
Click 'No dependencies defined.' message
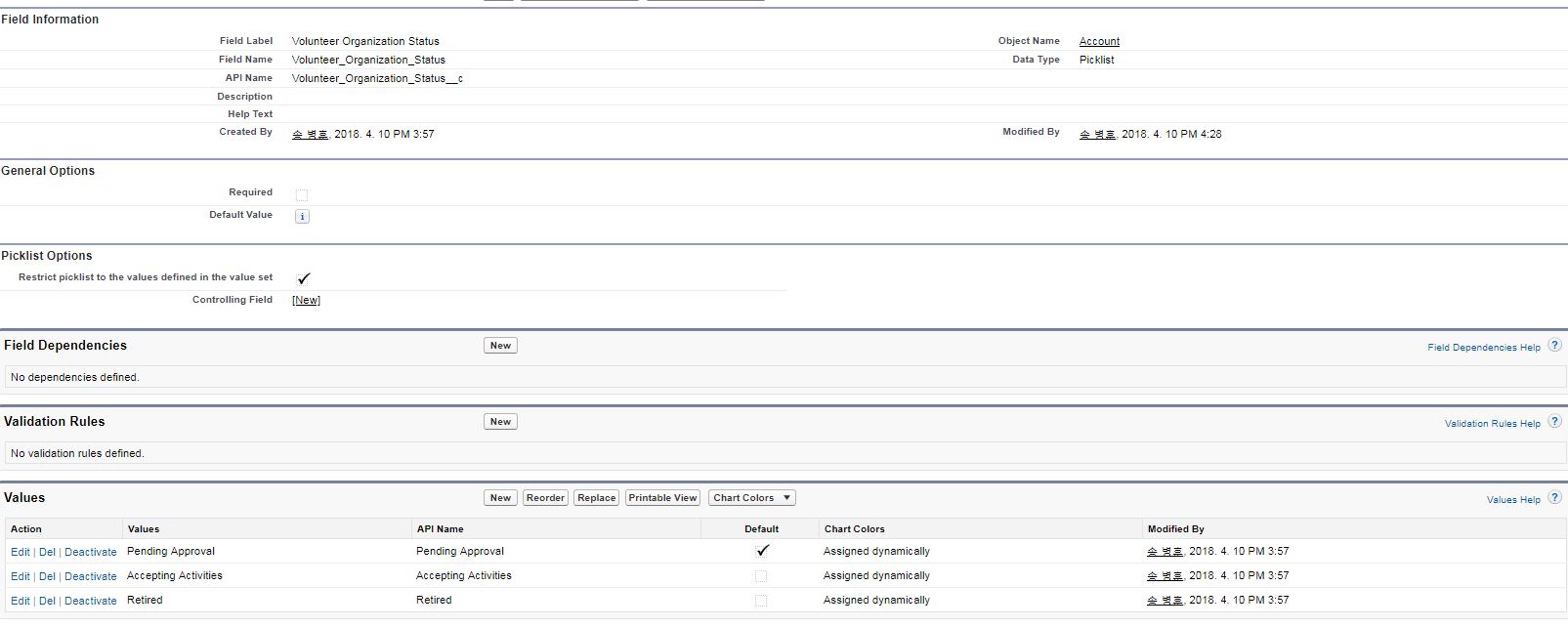click(75, 377)
